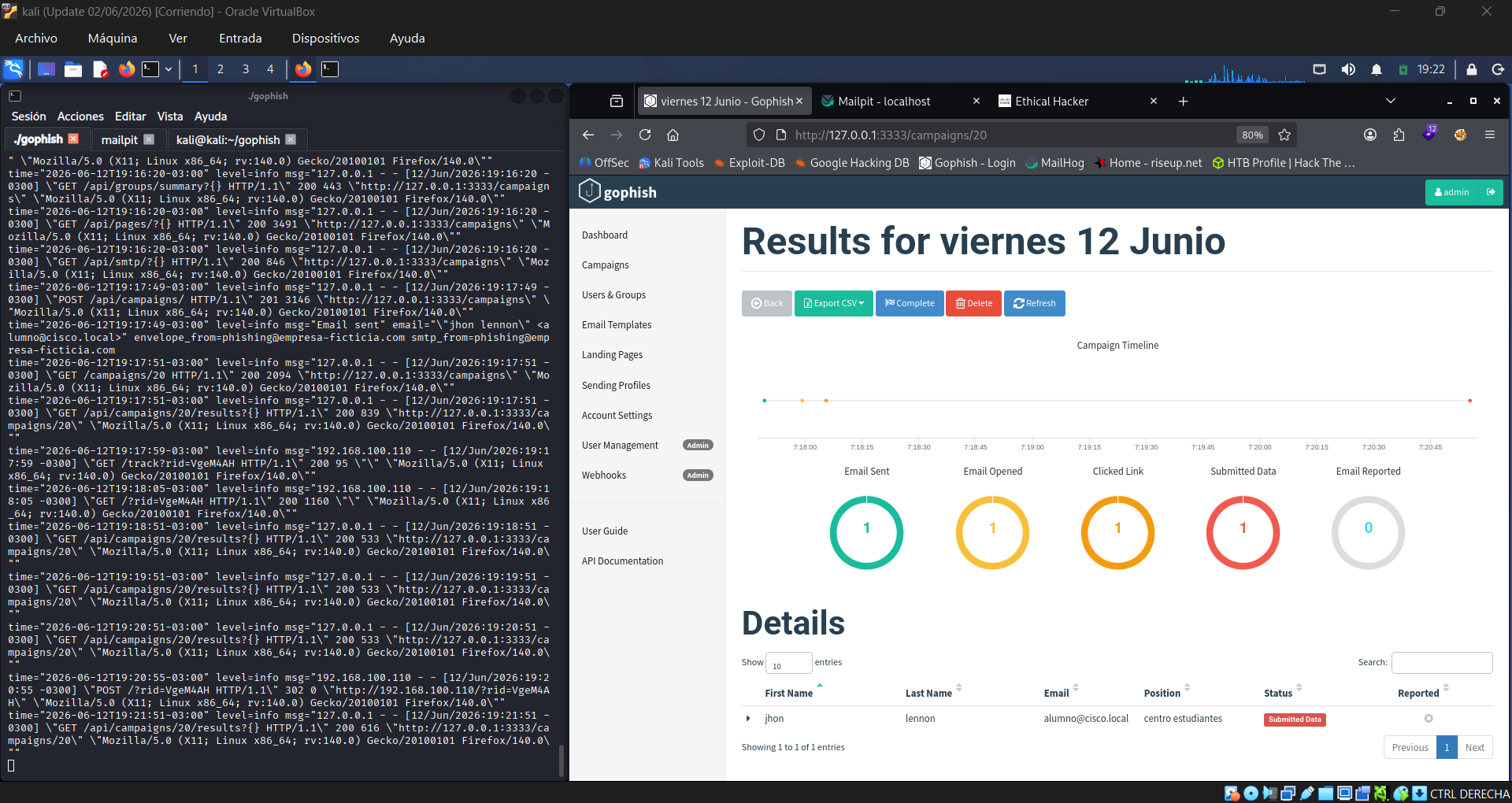Select the mailpit terminal tab
Viewport: 1512px width, 803px height.
coord(120,139)
